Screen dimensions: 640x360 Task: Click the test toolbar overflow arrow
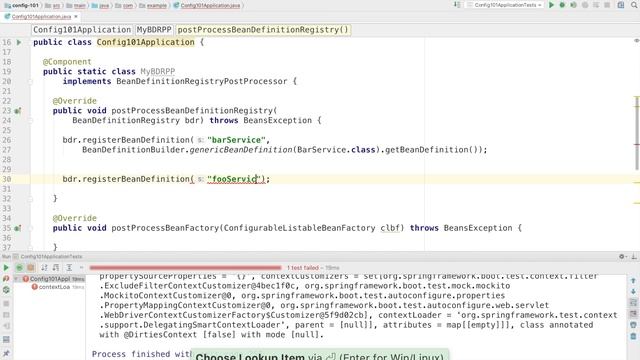click(81, 268)
